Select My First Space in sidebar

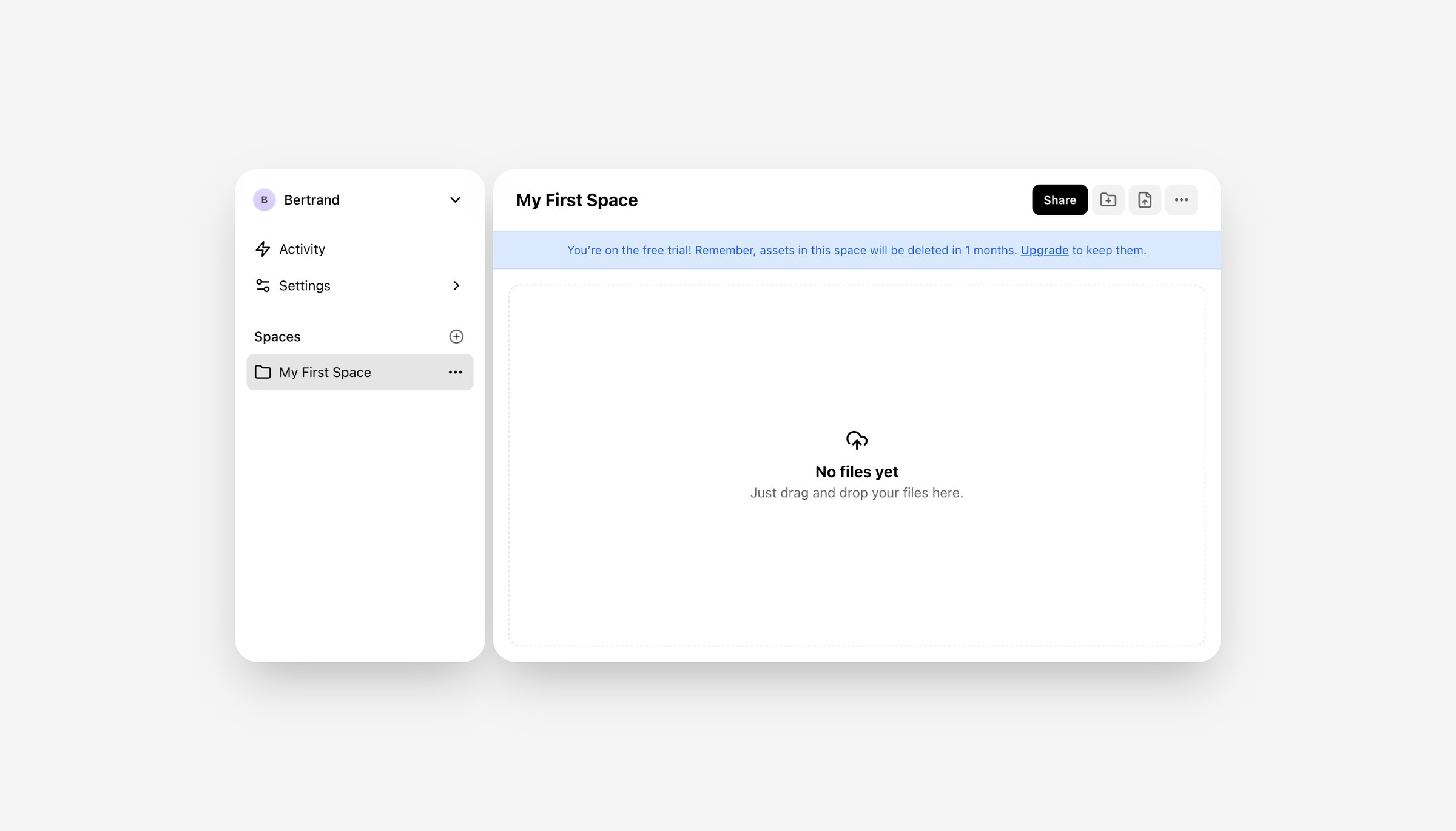(360, 372)
